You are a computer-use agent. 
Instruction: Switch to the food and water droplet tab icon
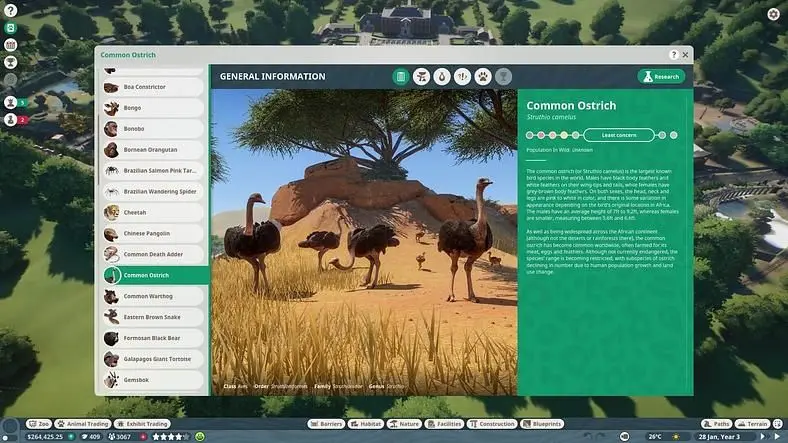(442, 77)
